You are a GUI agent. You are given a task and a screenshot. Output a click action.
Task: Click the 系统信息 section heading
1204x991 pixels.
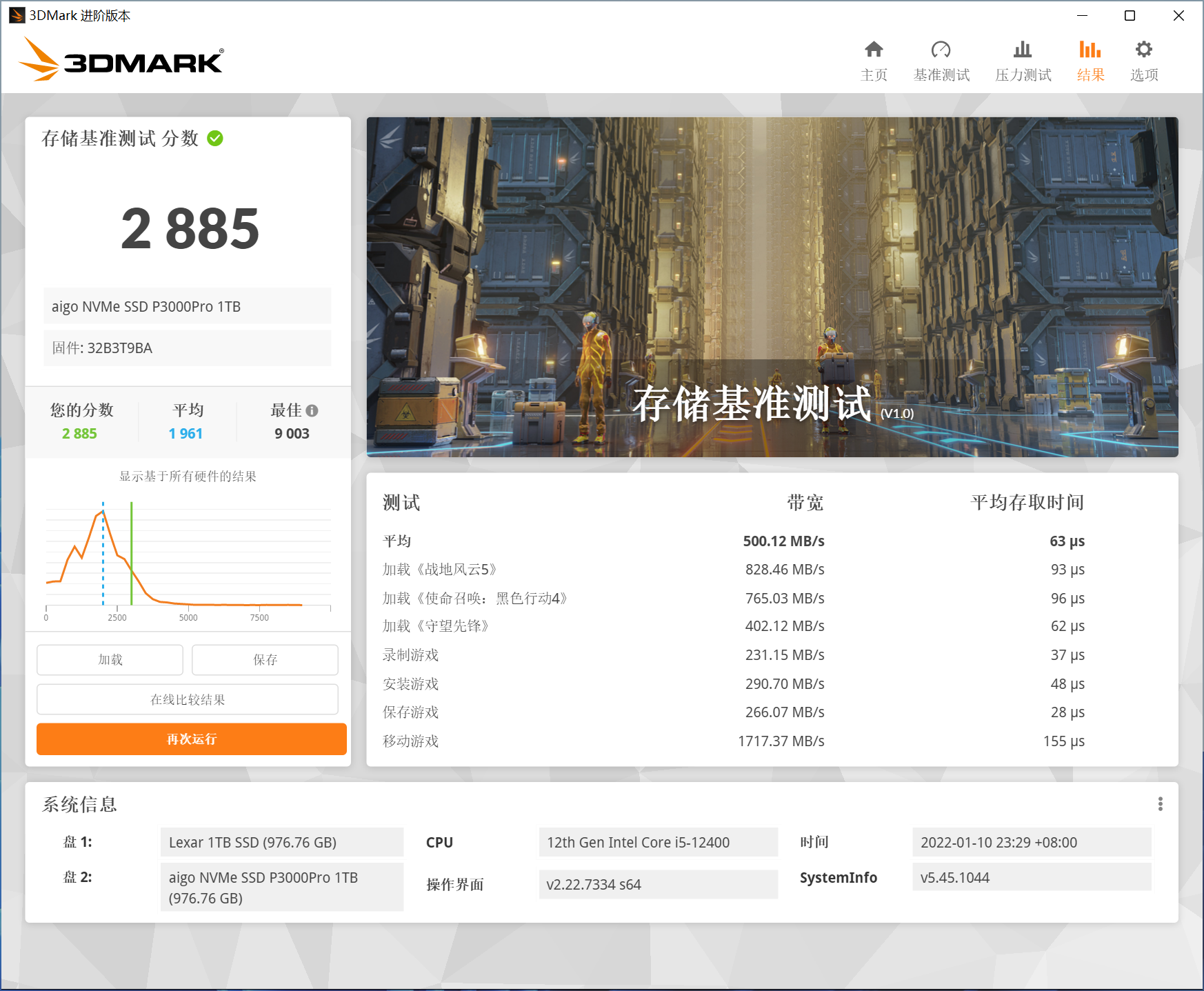coord(79,805)
